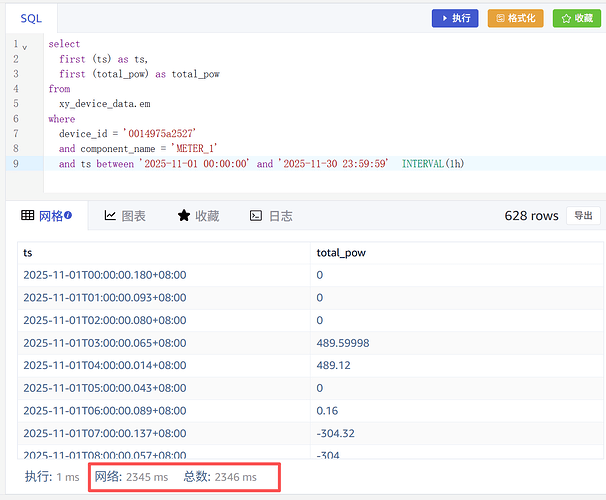The height and width of the screenshot is (500, 606).
Task: Click the orange 格式化 format button
Action: coord(515,18)
